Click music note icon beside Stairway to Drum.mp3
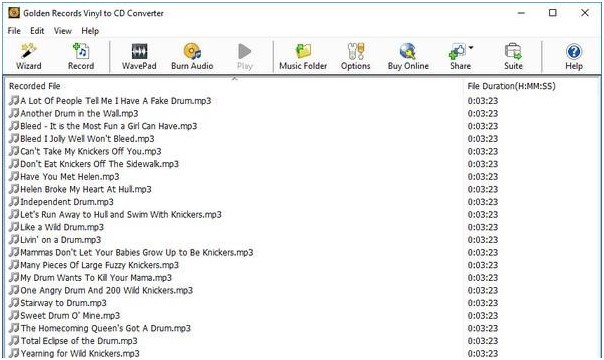The width and height of the screenshot is (604, 360). tap(14, 303)
